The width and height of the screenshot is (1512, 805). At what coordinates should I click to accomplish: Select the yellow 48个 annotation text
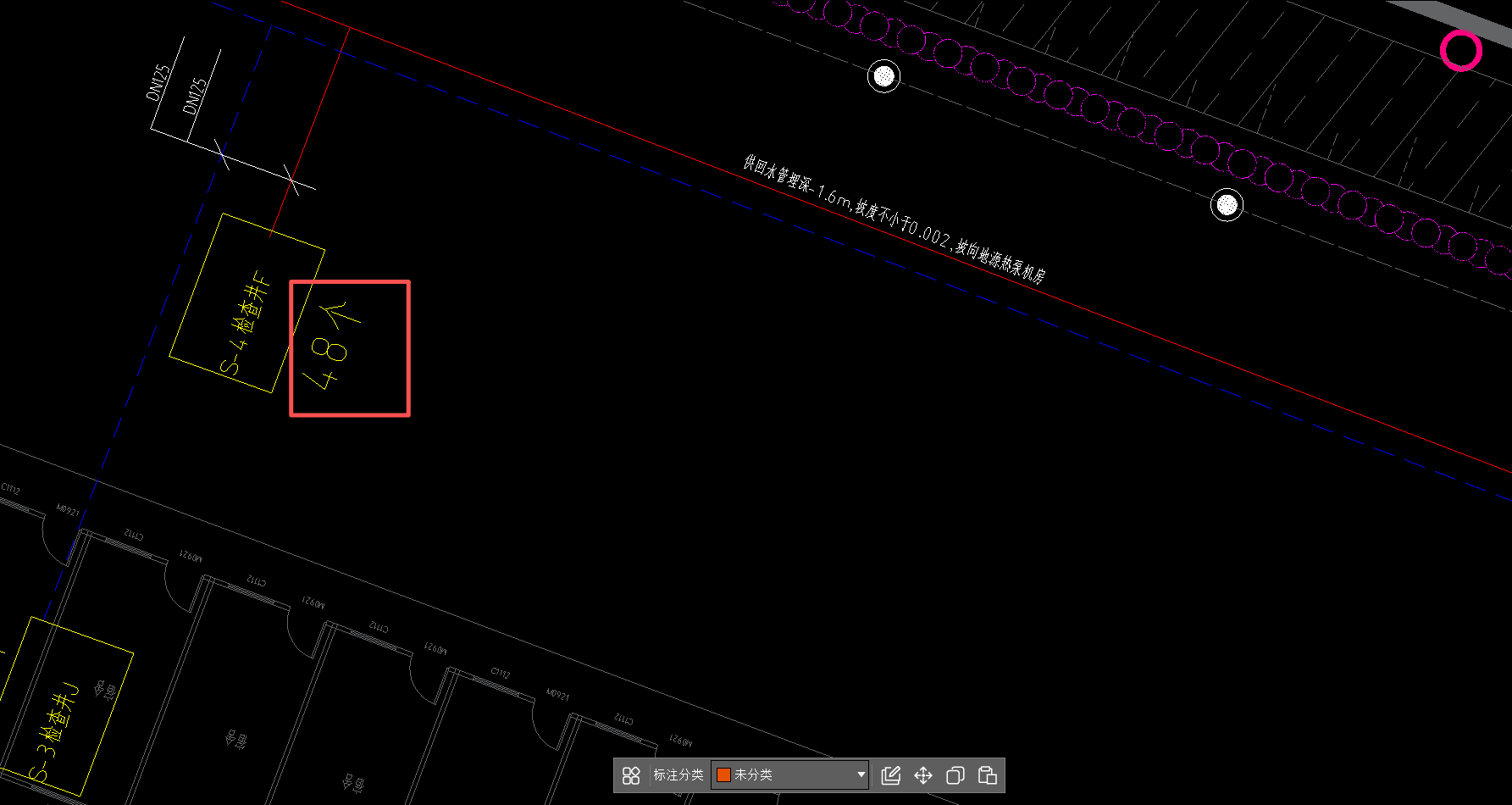334,345
